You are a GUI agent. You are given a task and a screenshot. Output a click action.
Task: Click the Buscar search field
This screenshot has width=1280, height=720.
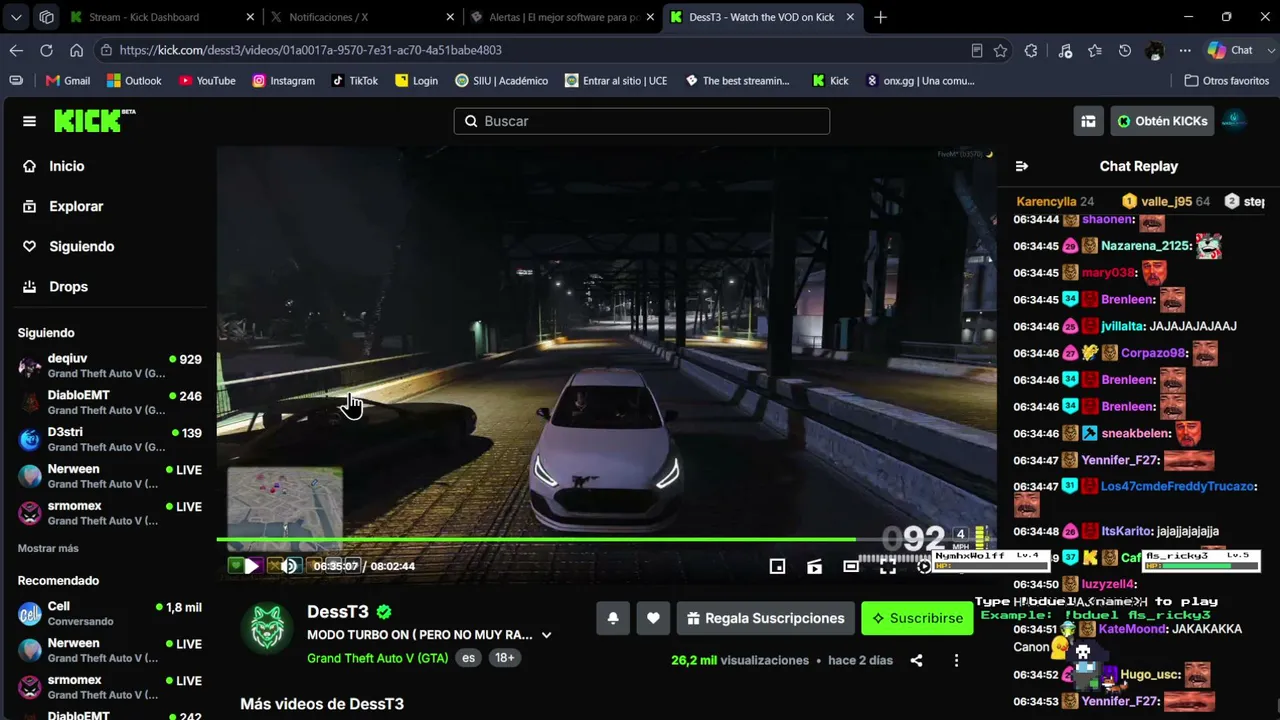[x=641, y=121]
